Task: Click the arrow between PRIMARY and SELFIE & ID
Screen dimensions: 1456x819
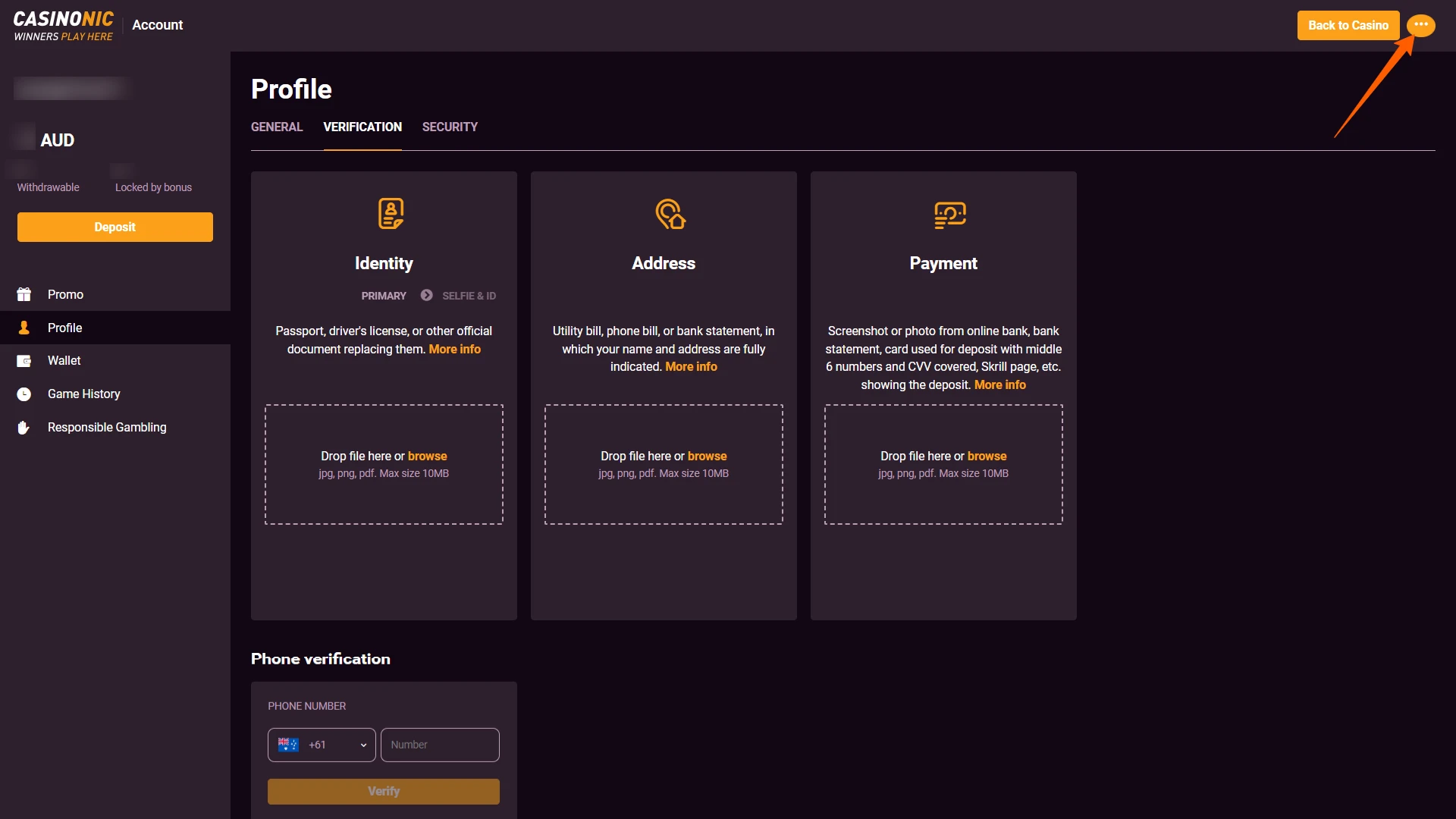Action: click(426, 295)
